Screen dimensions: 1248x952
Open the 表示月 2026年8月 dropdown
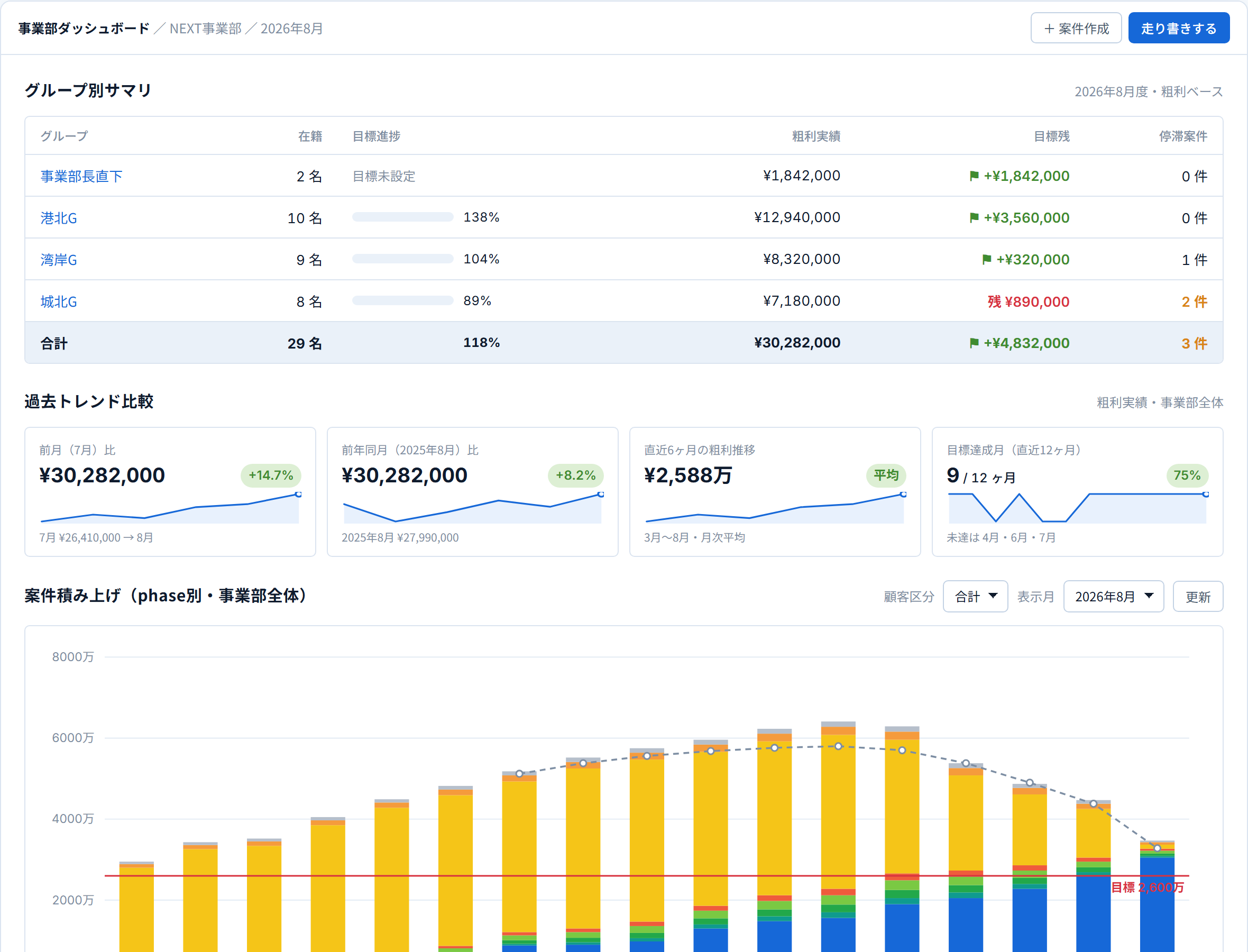point(1113,596)
